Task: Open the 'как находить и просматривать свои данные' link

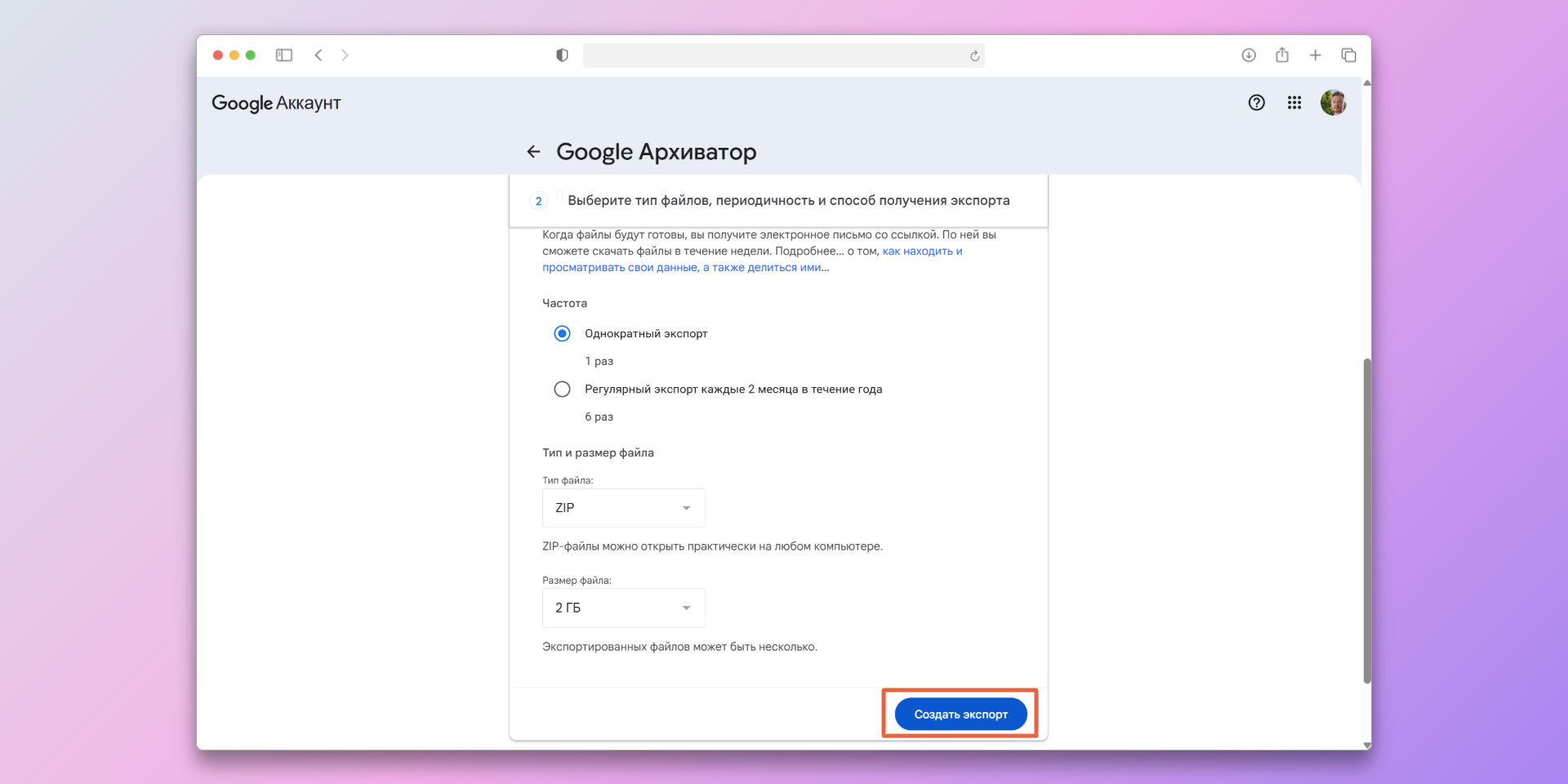Action: (752, 260)
